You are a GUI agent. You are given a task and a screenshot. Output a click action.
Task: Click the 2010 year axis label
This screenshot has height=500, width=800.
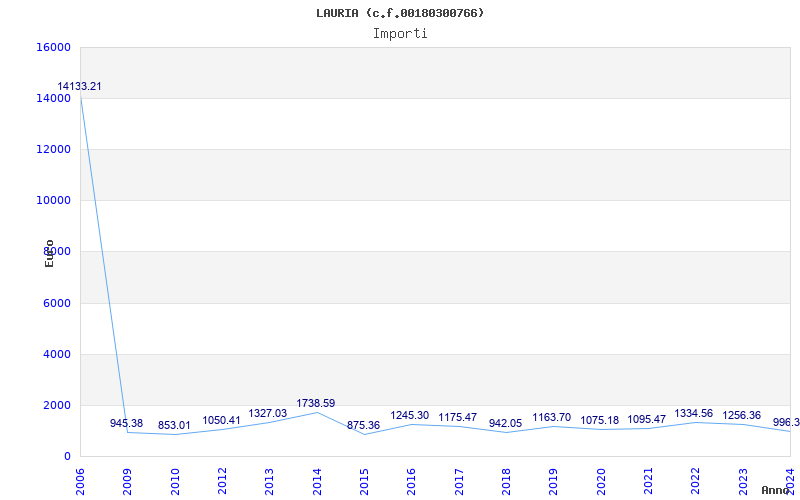pyautogui.click(x=175, y=481)
